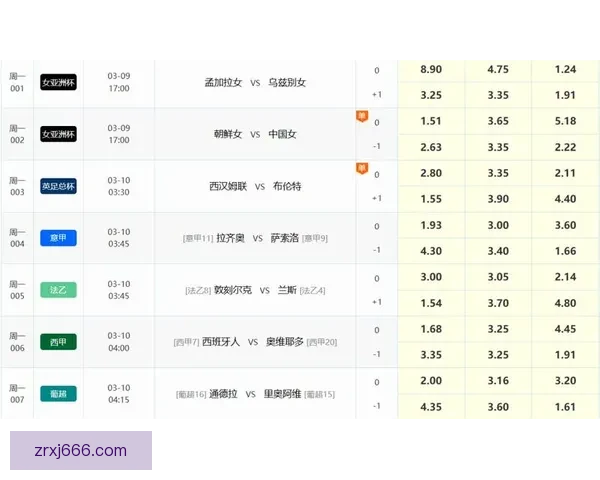Select handicap odds 1.61 in match 007
This screenshot has width=600, height=480.
pyautogui.click(x=566, y=407)
